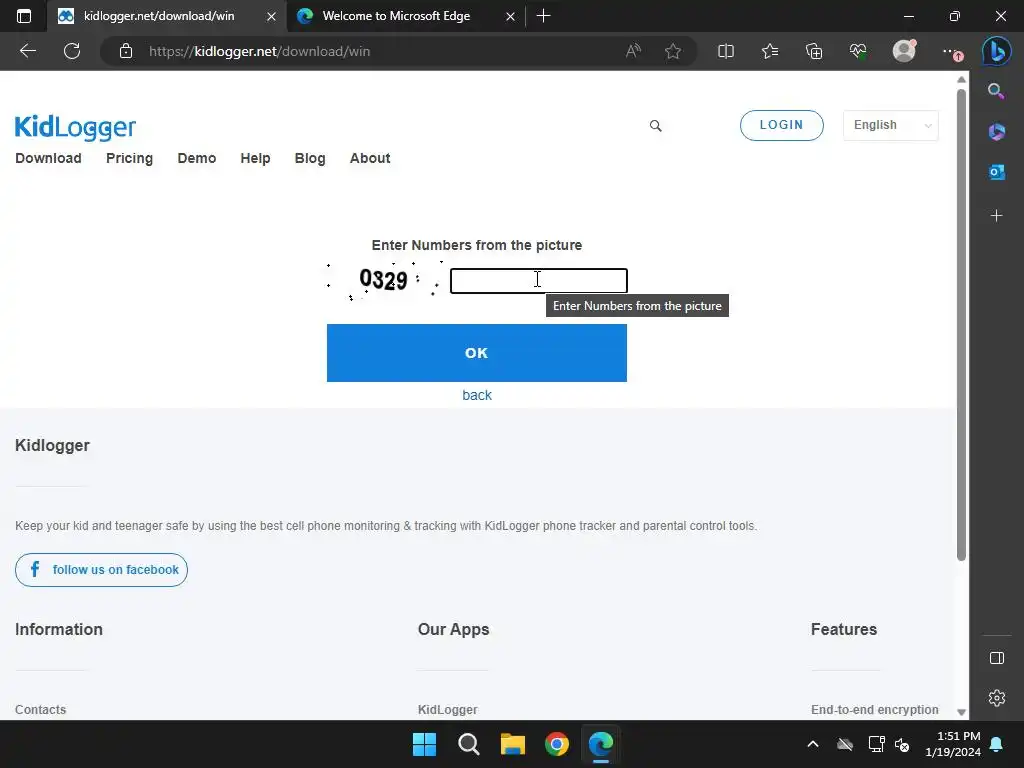
Task: Open sidebar search icon
Action: 996,91
